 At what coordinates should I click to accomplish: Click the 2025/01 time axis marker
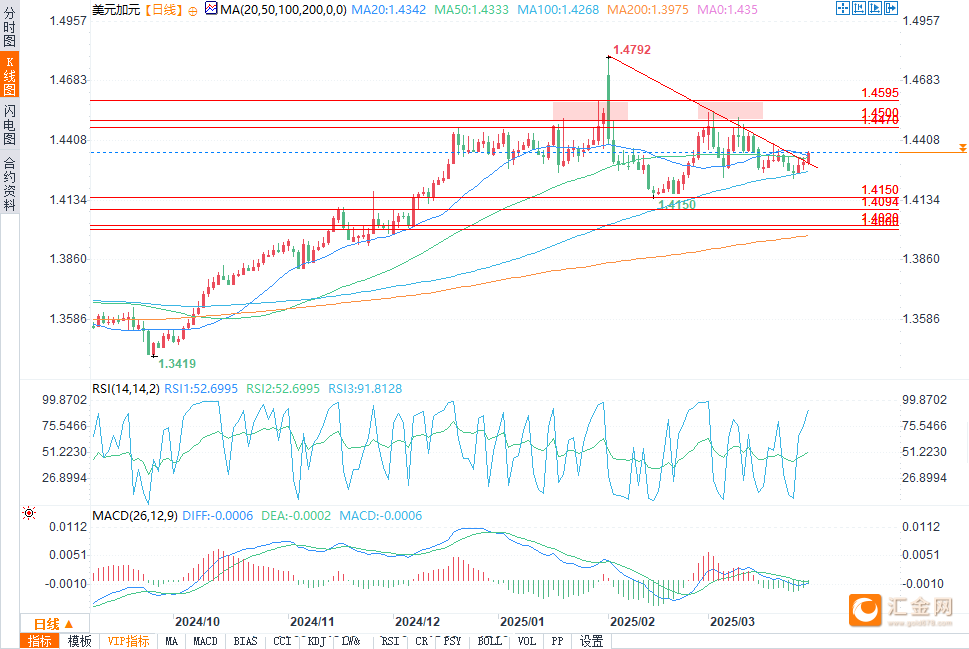click(x=522, y=622)
